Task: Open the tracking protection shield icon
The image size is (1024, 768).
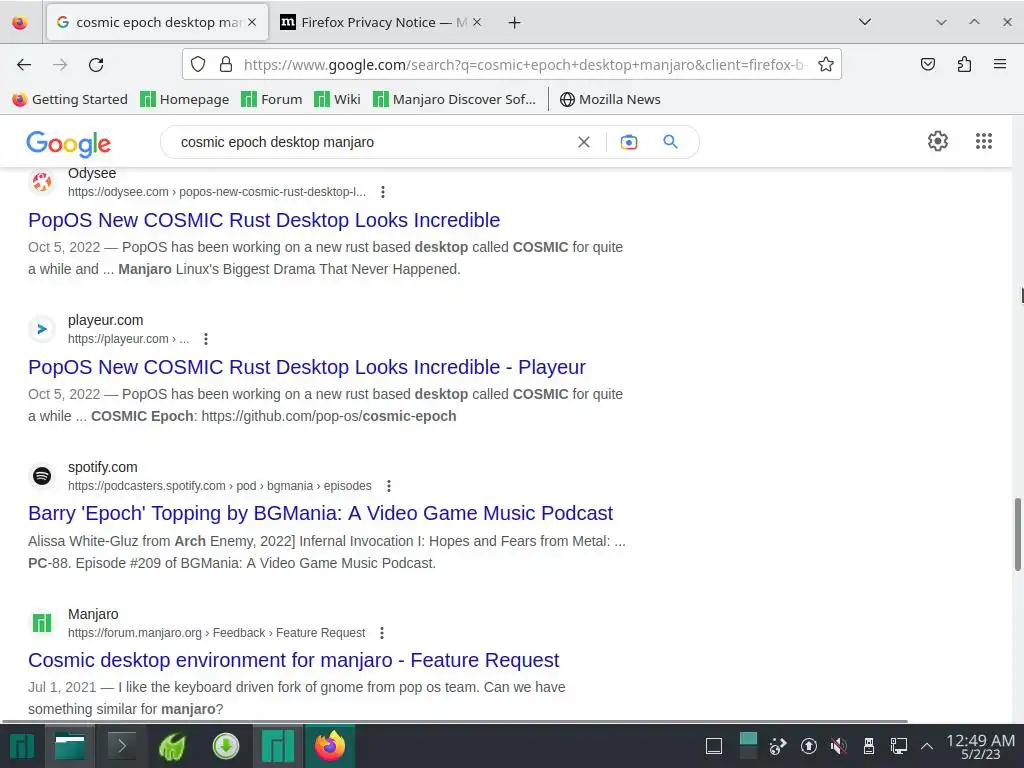Action: click(x=198, y=64)
